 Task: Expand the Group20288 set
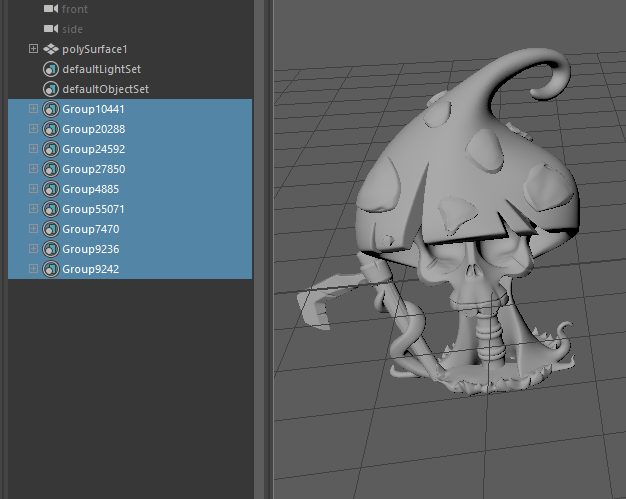tap(34, 129)
